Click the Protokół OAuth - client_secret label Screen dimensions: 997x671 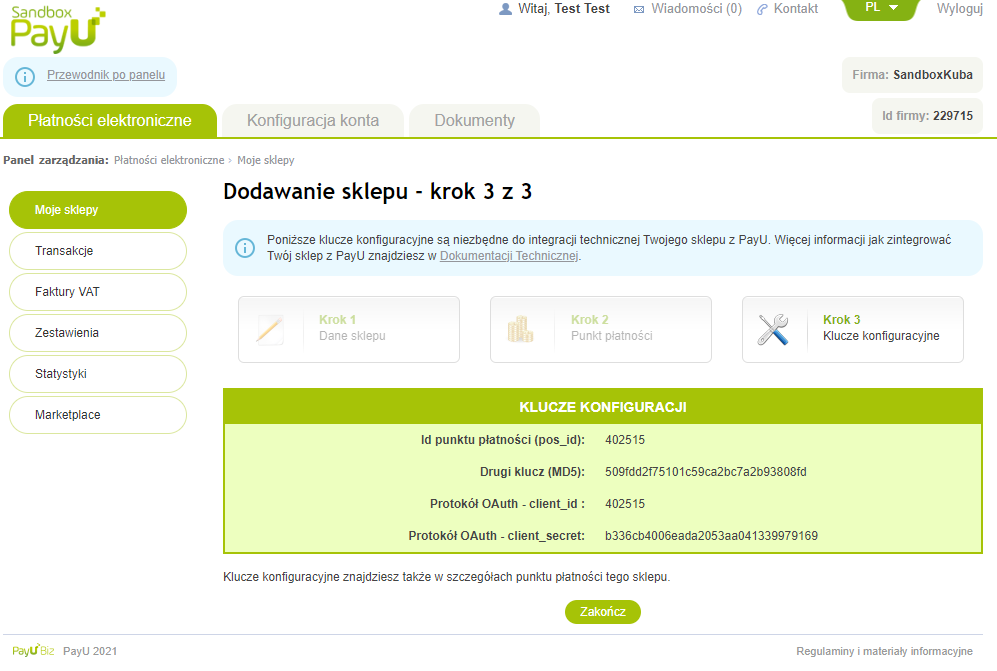(x=497, y=536)
